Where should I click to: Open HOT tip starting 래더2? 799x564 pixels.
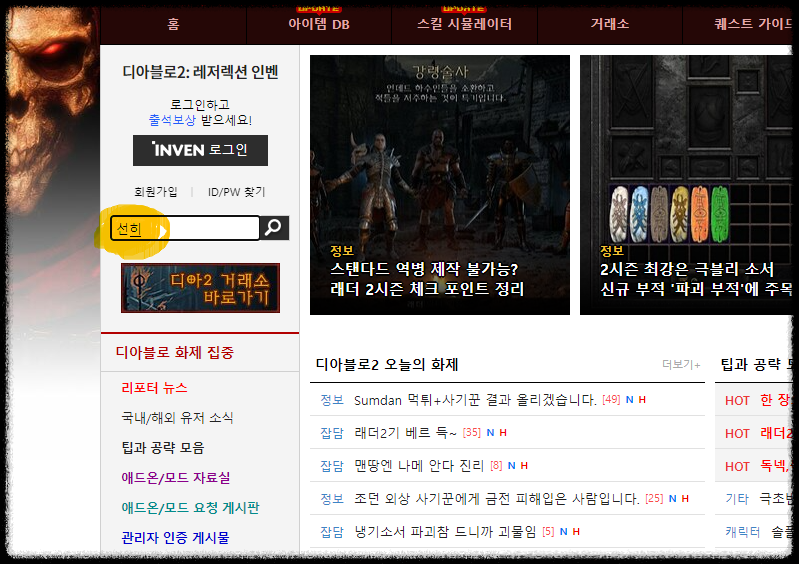click(x=776, y=433)
